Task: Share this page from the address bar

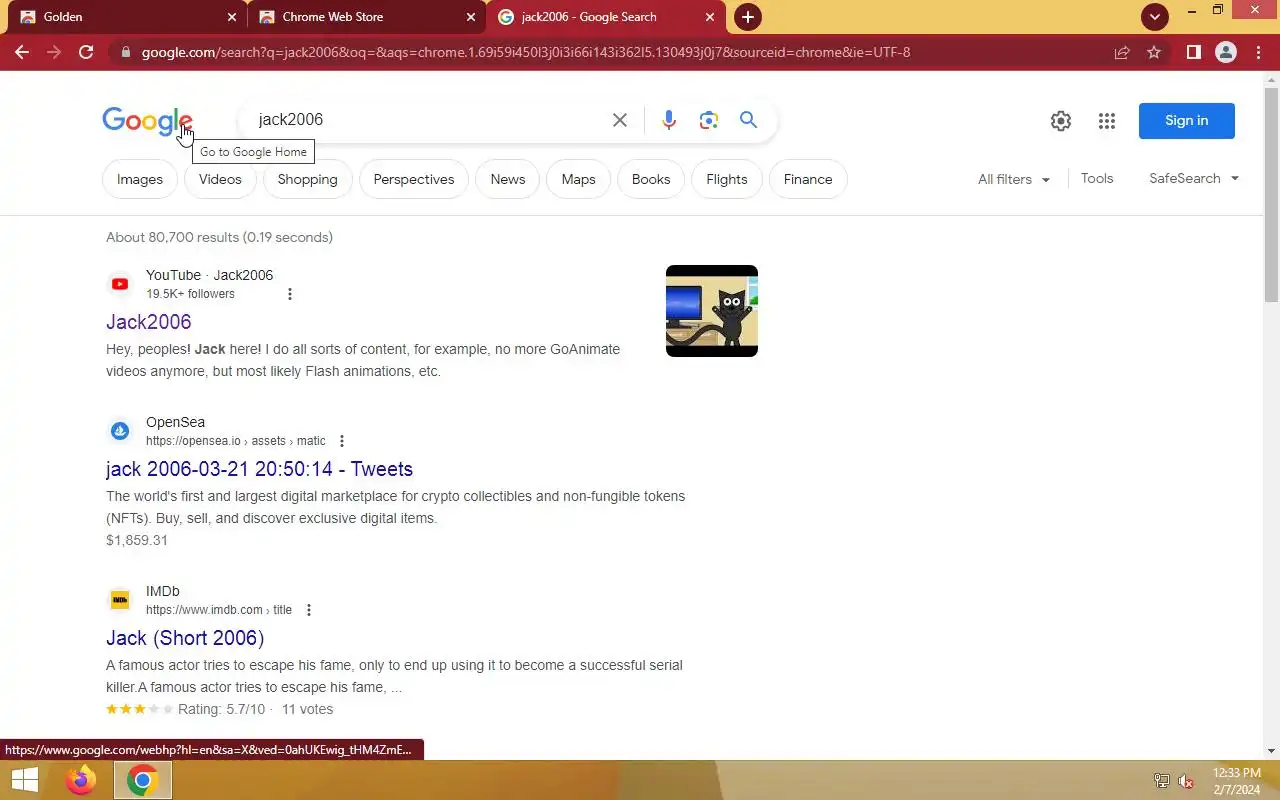Action: 1122,52
